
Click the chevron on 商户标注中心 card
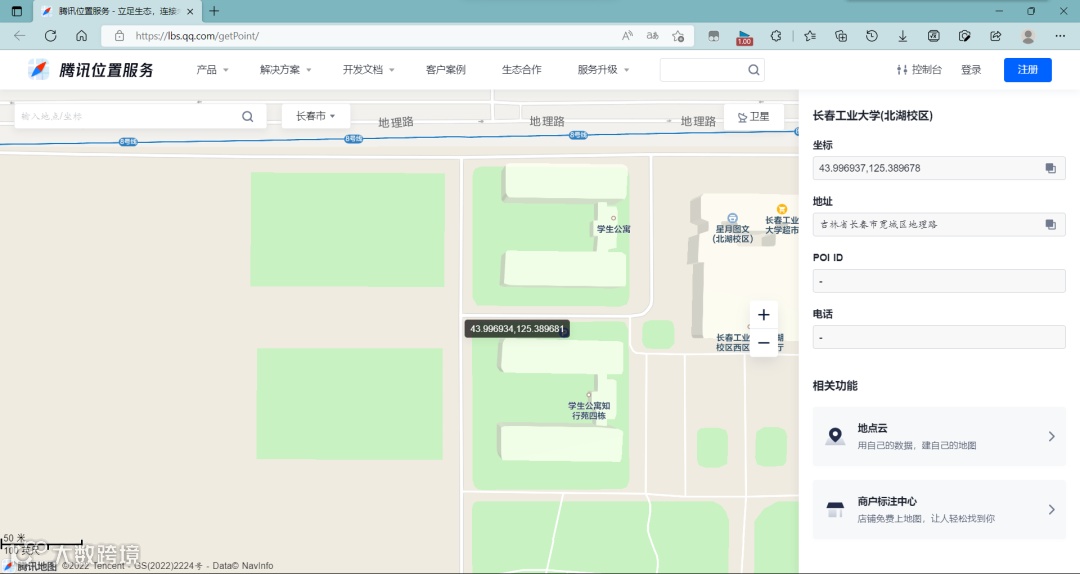point(1051,509)
